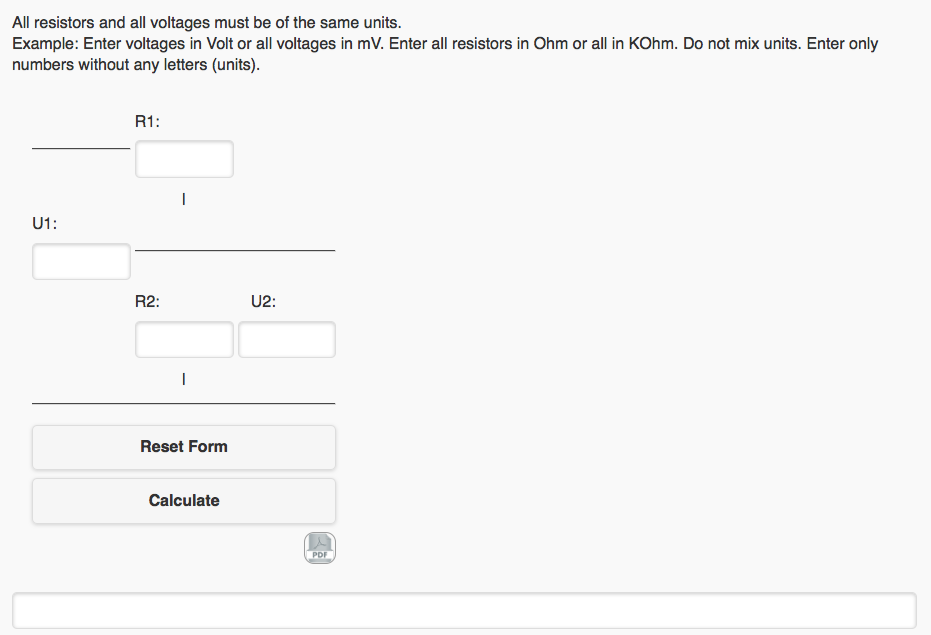Click the "R1:" label
Viewport: 931px width, 635px height.
click(147, 122)
